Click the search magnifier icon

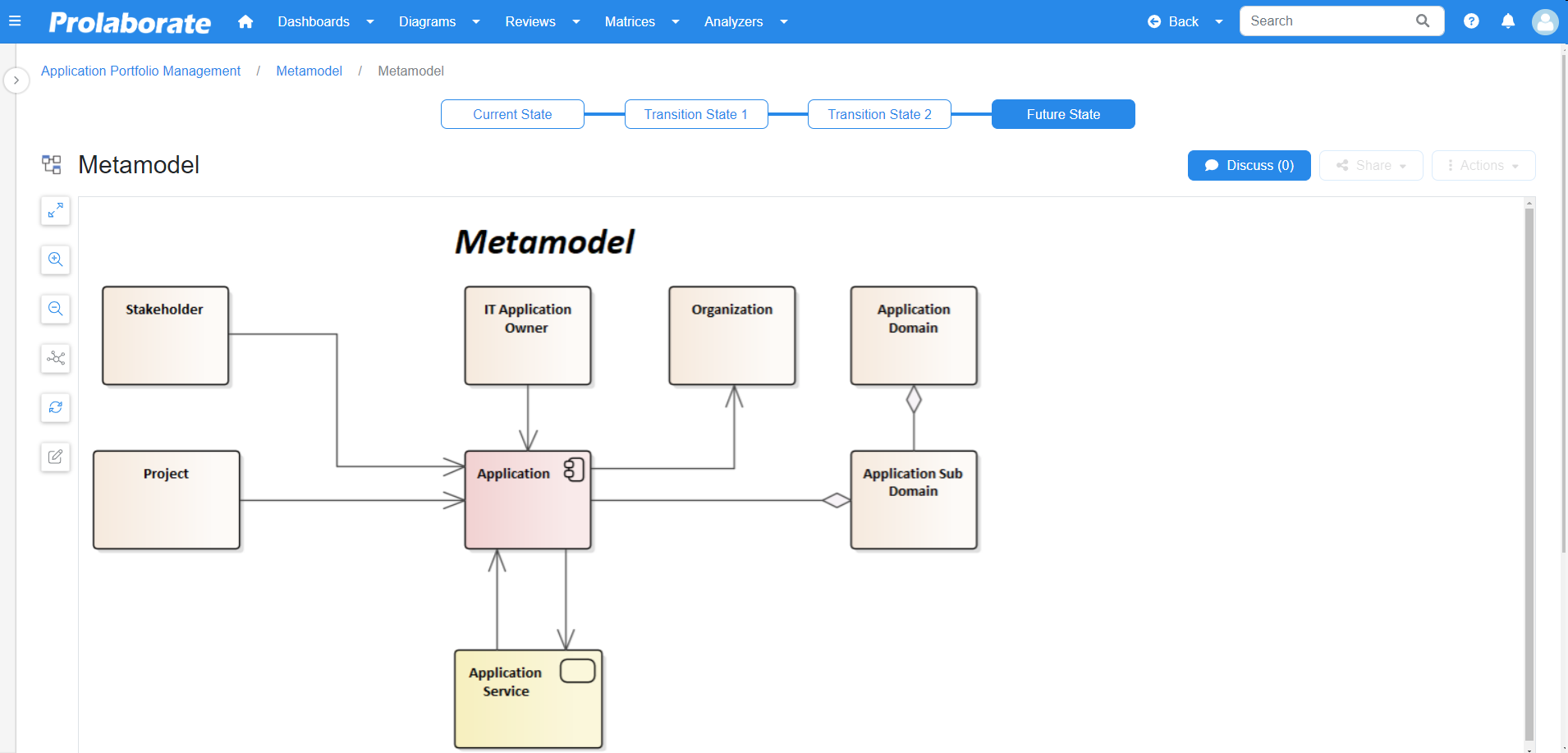point(1423,21)
